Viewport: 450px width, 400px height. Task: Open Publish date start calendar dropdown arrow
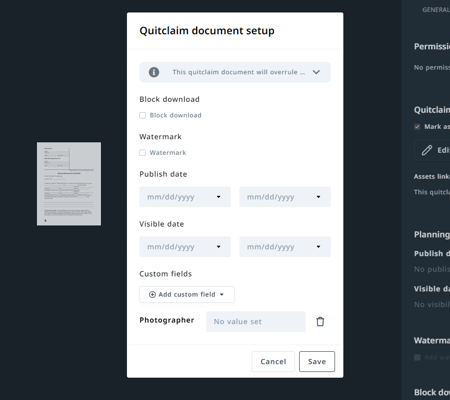219,197
